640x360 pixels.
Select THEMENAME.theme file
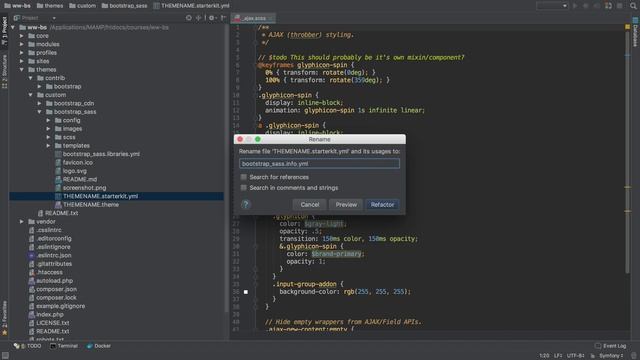pyautogui.click(x=91, y=204)
